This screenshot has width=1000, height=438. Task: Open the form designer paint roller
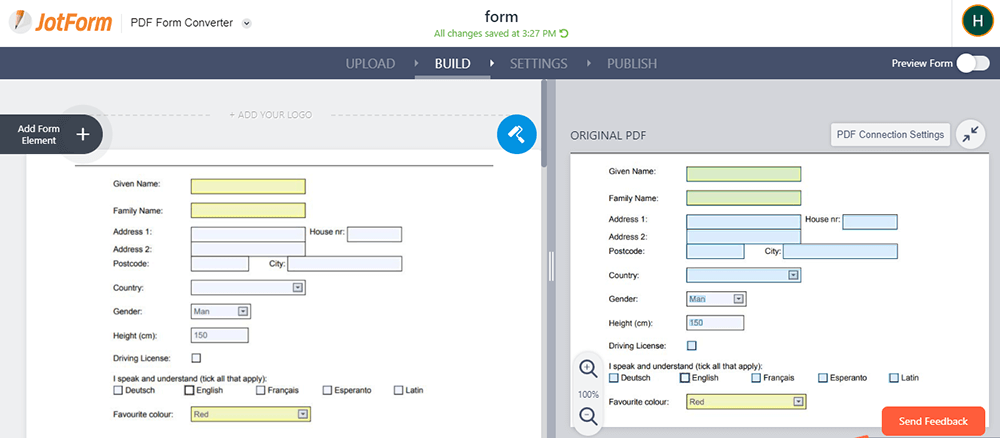517,133
